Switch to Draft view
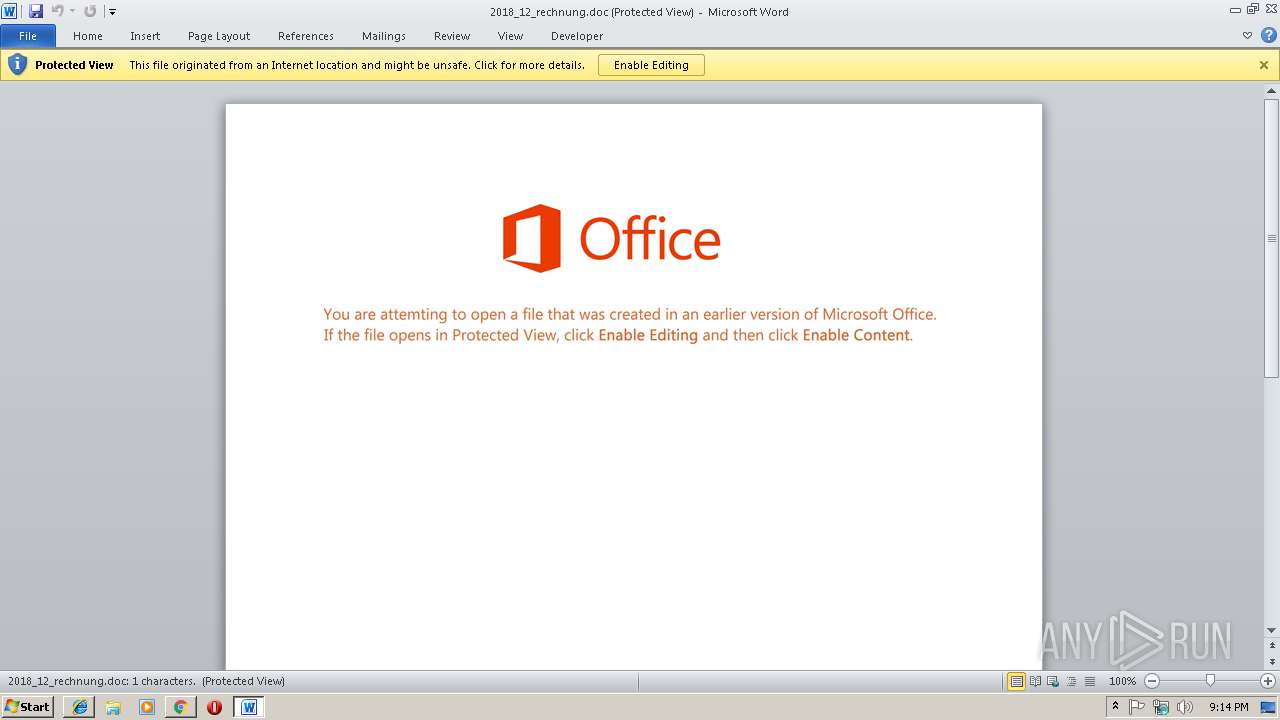The height and width of the screenshot is (720, 1280). click(x=1089, y=681)
